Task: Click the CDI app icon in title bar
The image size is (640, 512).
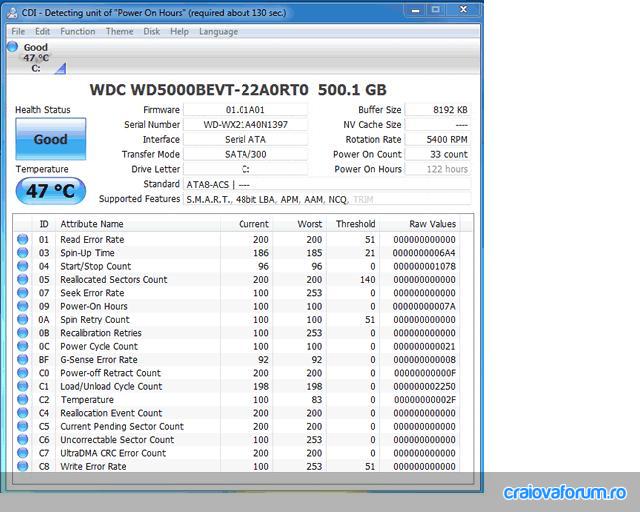Action: coord(13,13)
